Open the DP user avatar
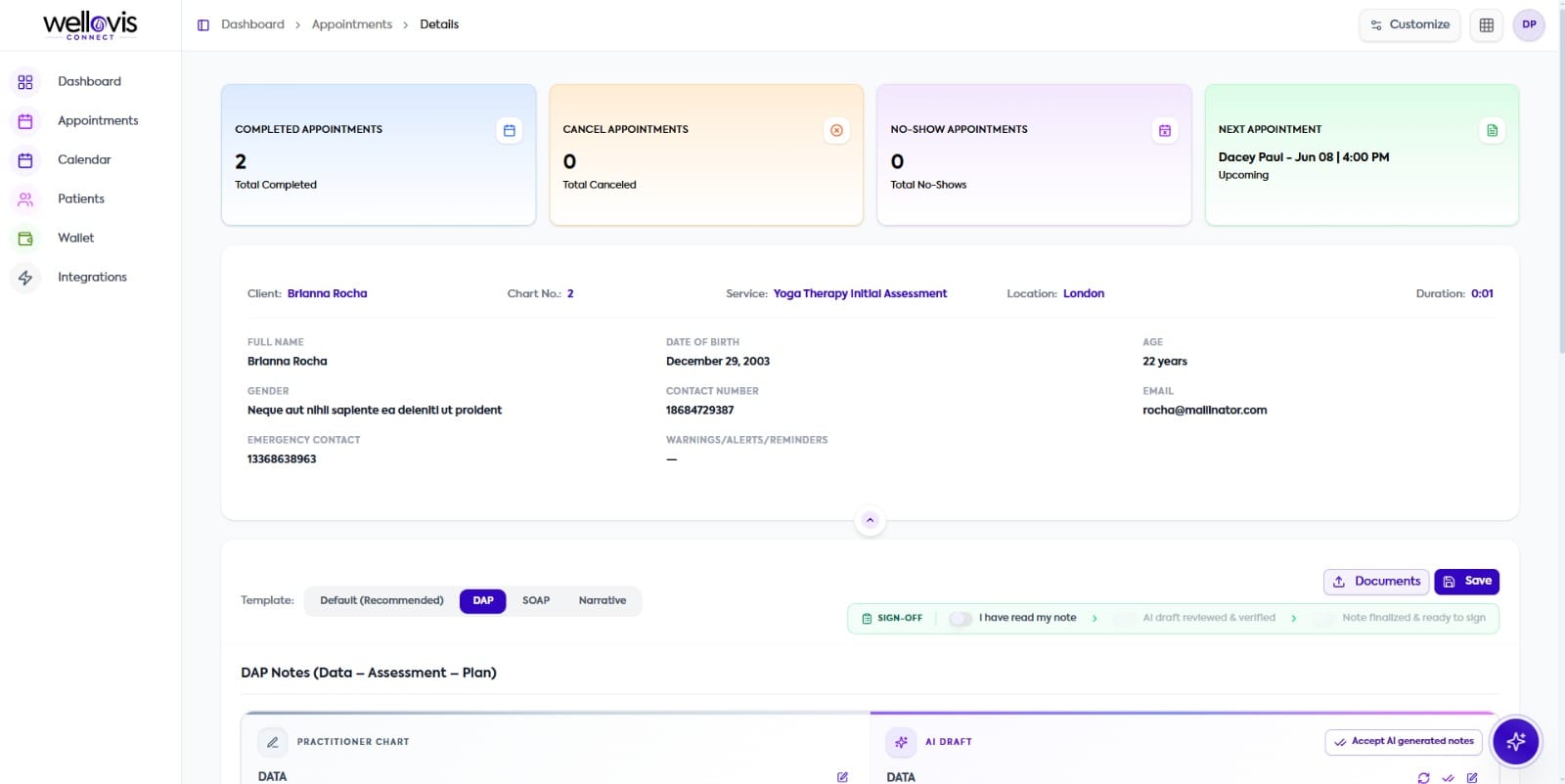The image size is (1565, 784). tap(1529, 25)
